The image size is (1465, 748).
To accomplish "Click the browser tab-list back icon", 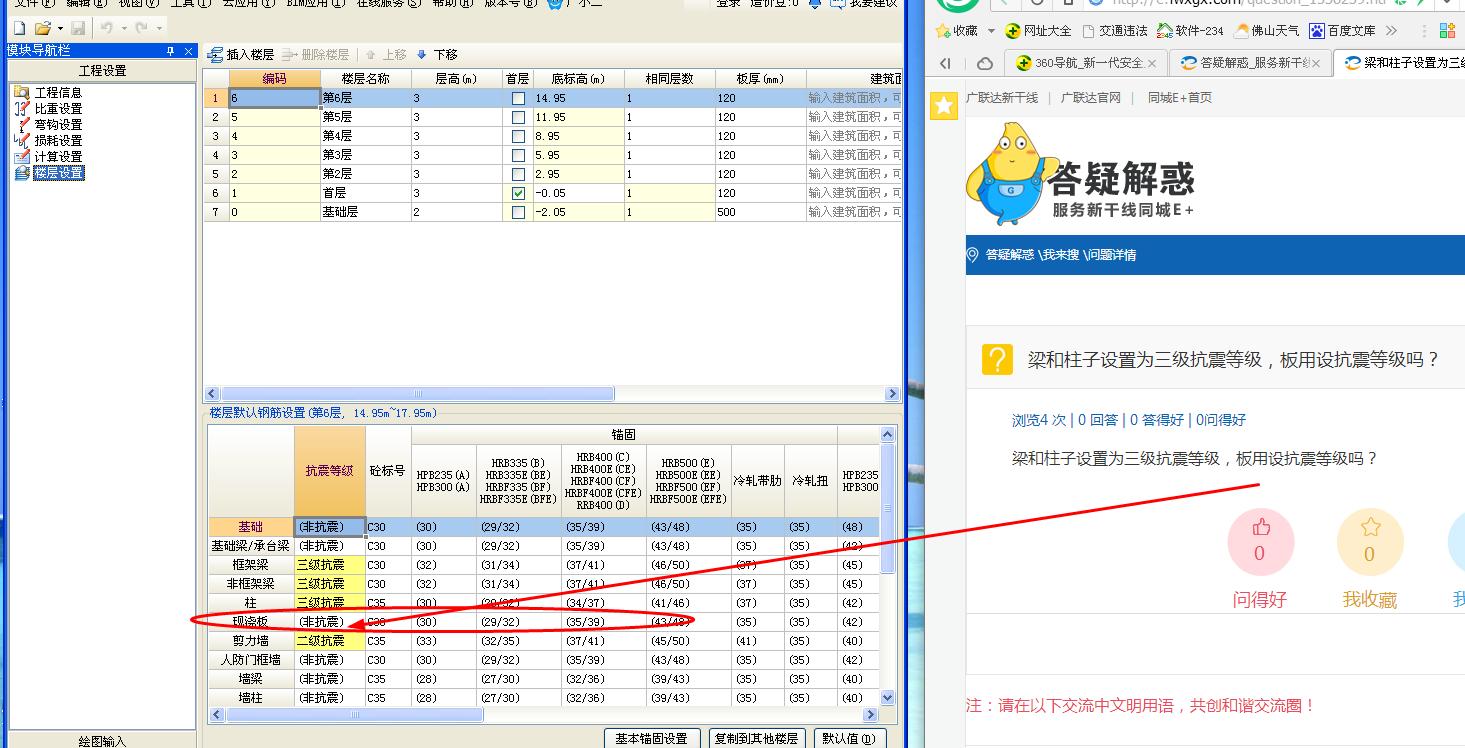I will [x=945, y=63].
